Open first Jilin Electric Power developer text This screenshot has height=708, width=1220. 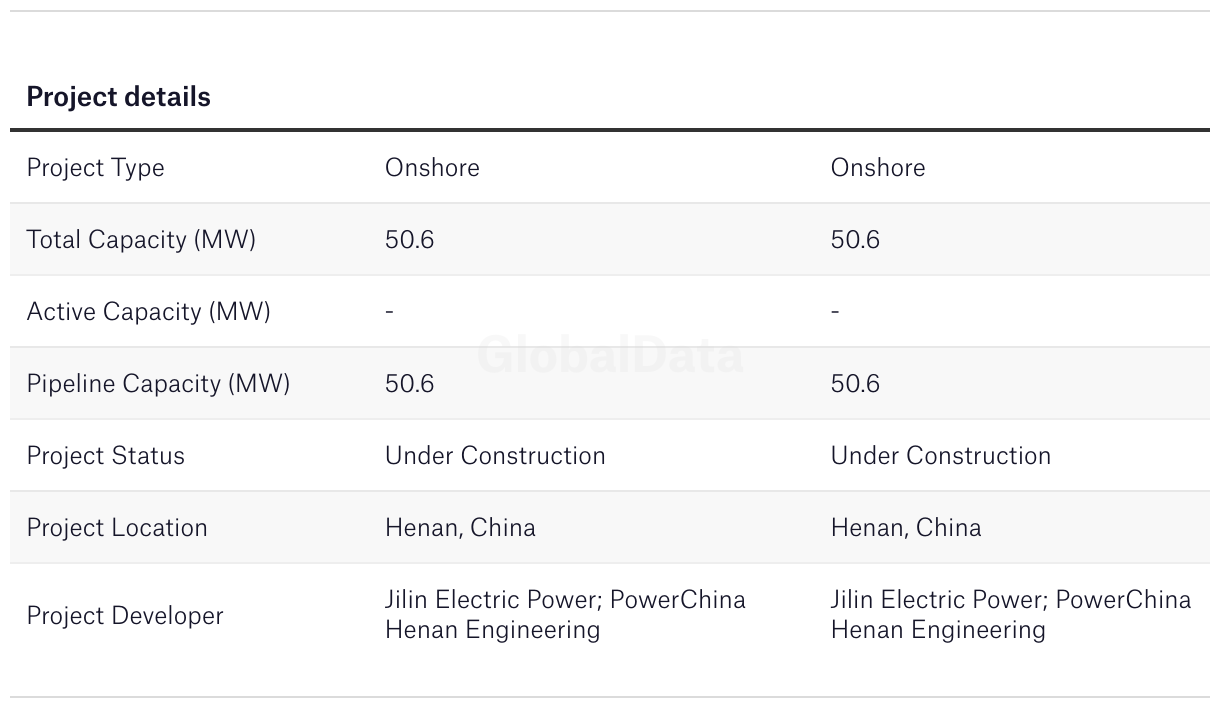[491, 600]
